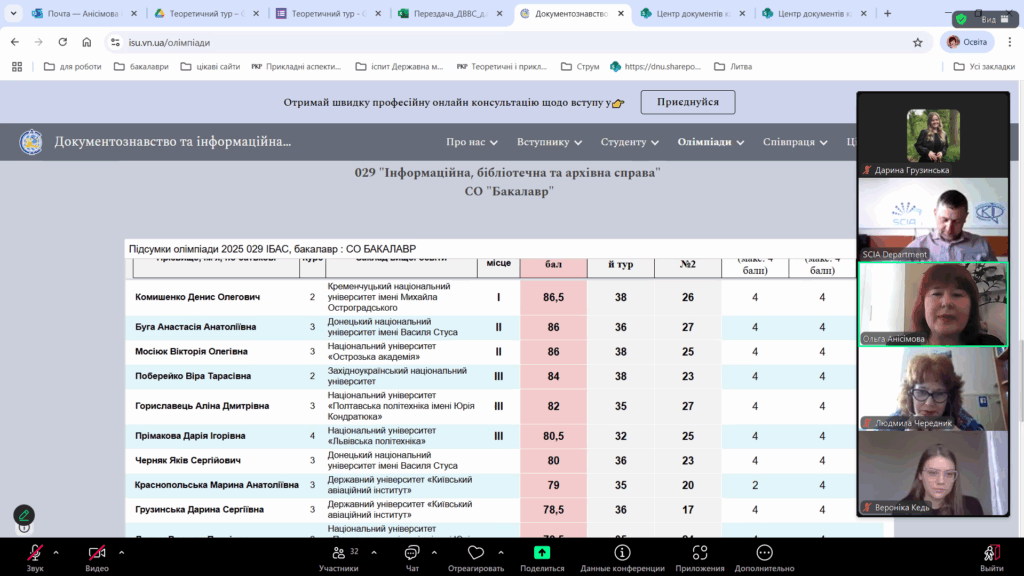Open the browser home page

point(87,42)
